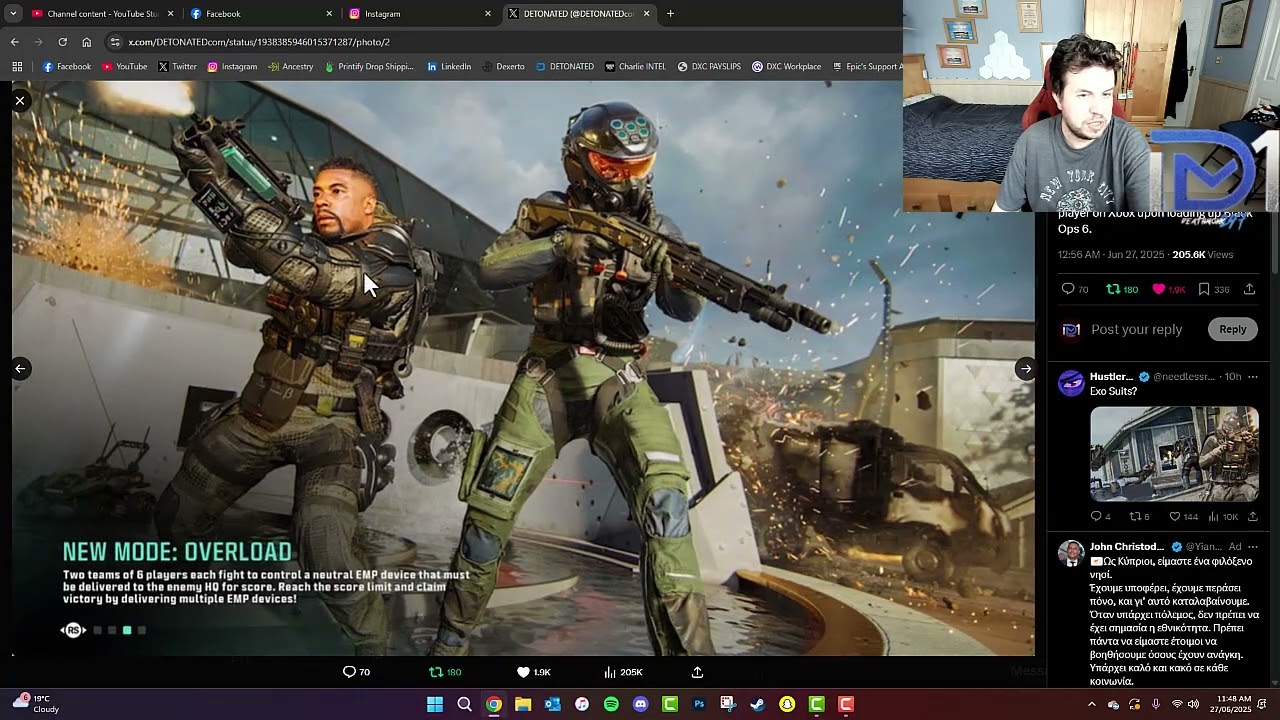
Task: Like the photo using heart icon below
Action: pos(523,672)
